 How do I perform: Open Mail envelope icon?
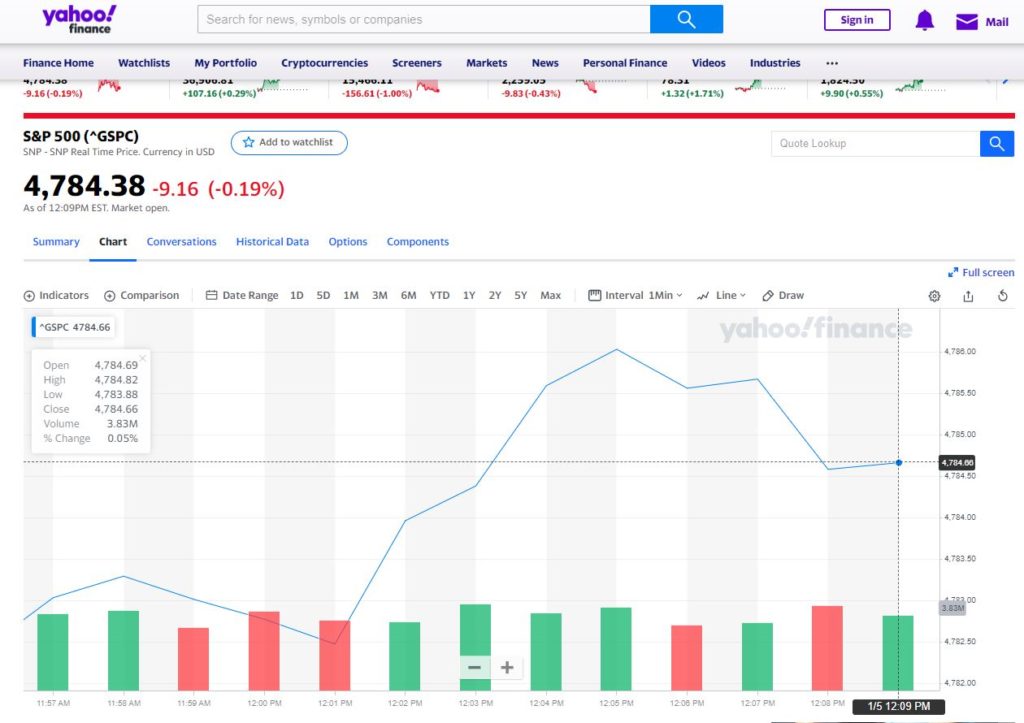(x=967, y=22)
